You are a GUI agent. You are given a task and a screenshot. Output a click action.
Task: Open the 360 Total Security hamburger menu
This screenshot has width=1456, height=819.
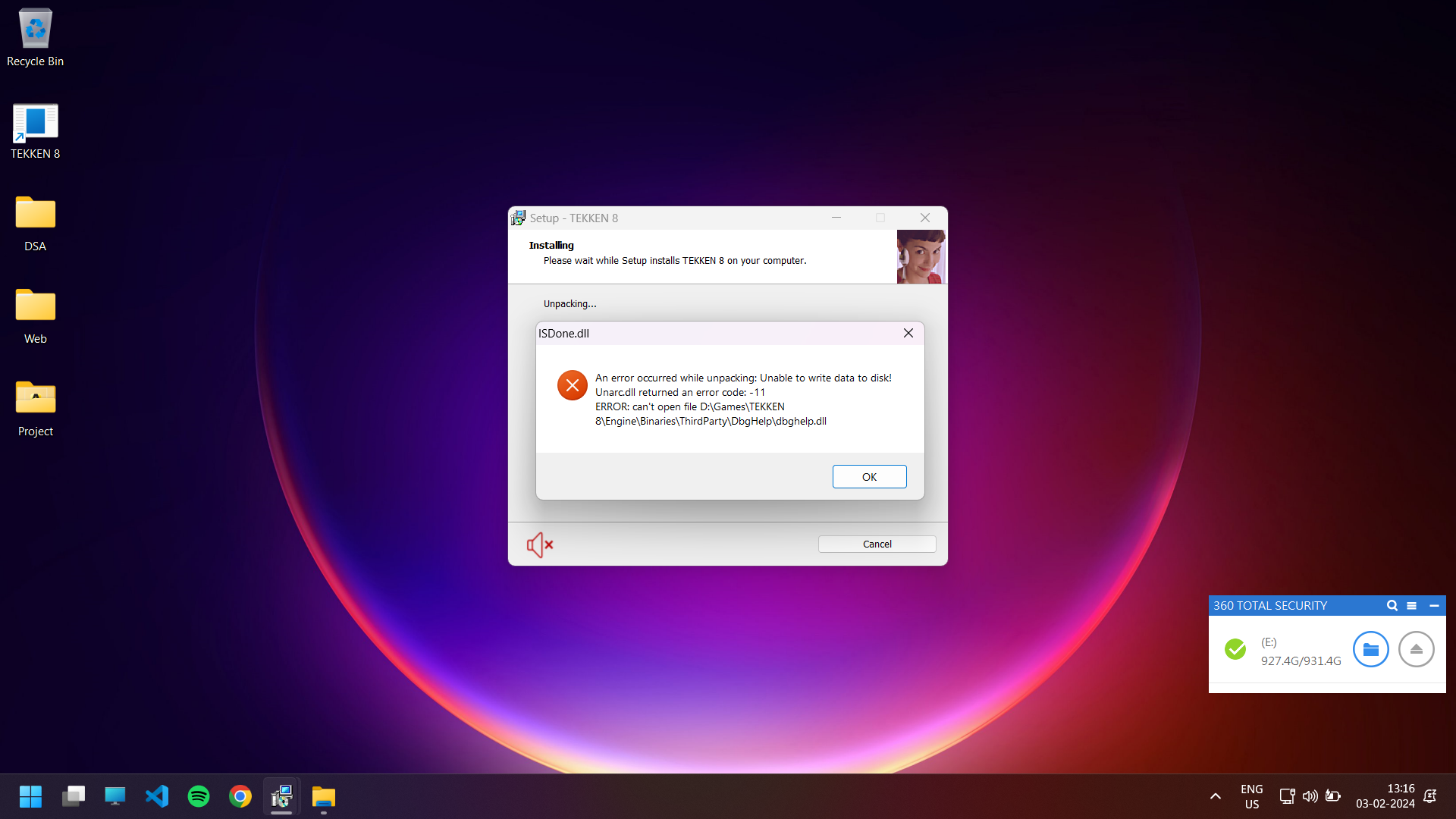1412,605
